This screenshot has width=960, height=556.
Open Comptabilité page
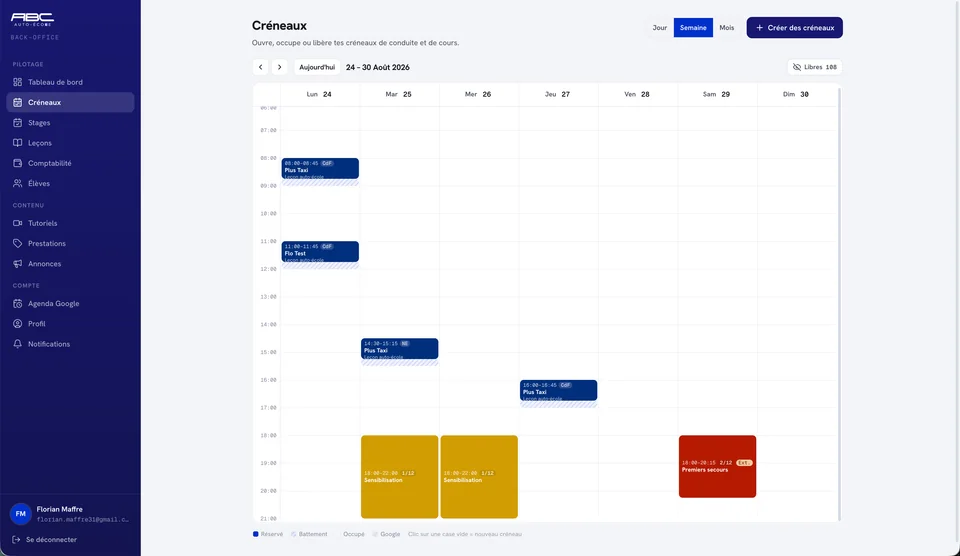pyautogui.click(x=70, y=163)
